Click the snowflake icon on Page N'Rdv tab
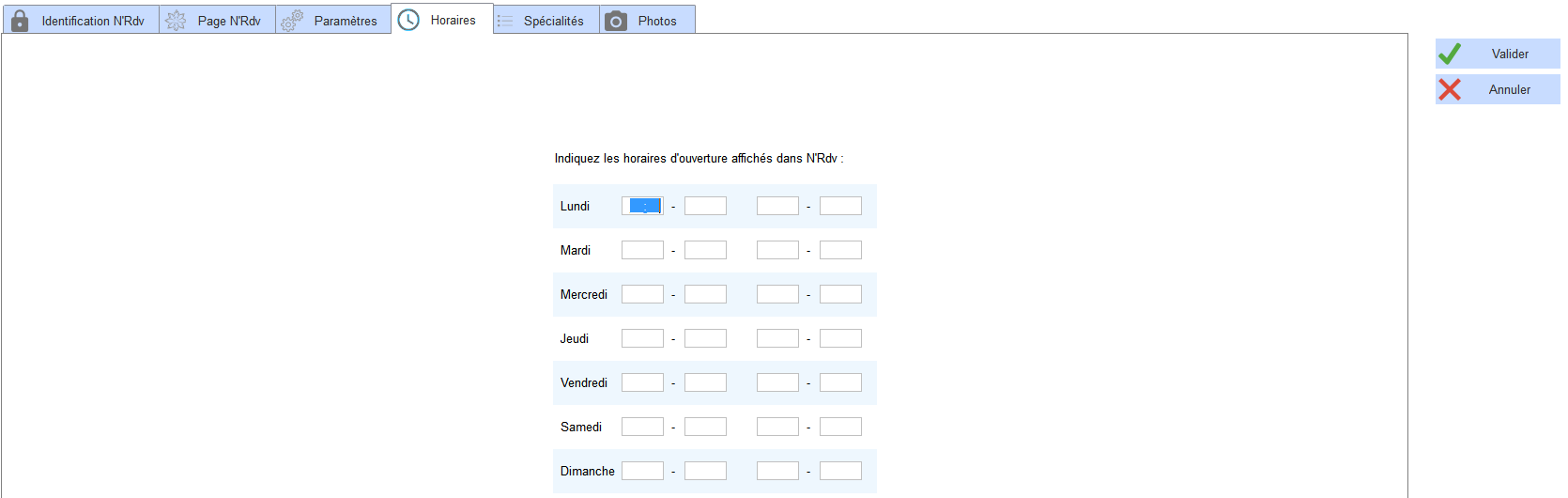This screenshot has width=1568, height=498. click(176, 21)
